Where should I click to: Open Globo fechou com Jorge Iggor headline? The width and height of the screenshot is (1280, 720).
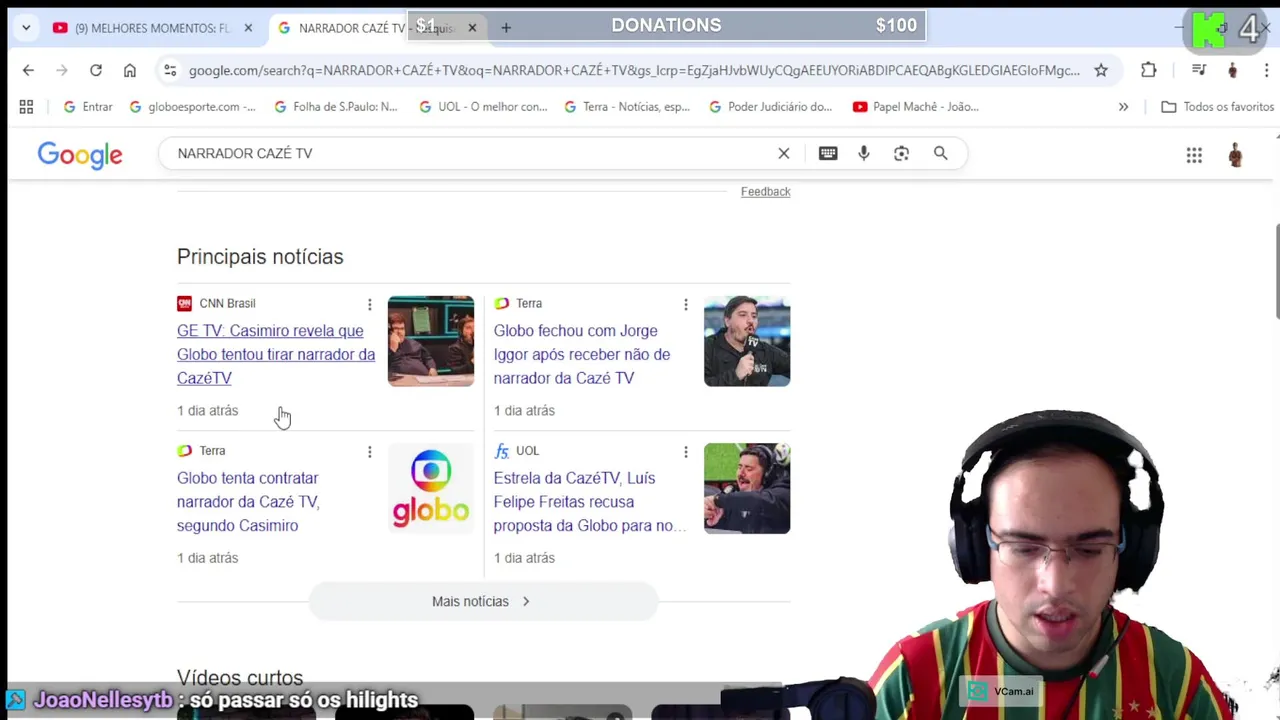582,354
